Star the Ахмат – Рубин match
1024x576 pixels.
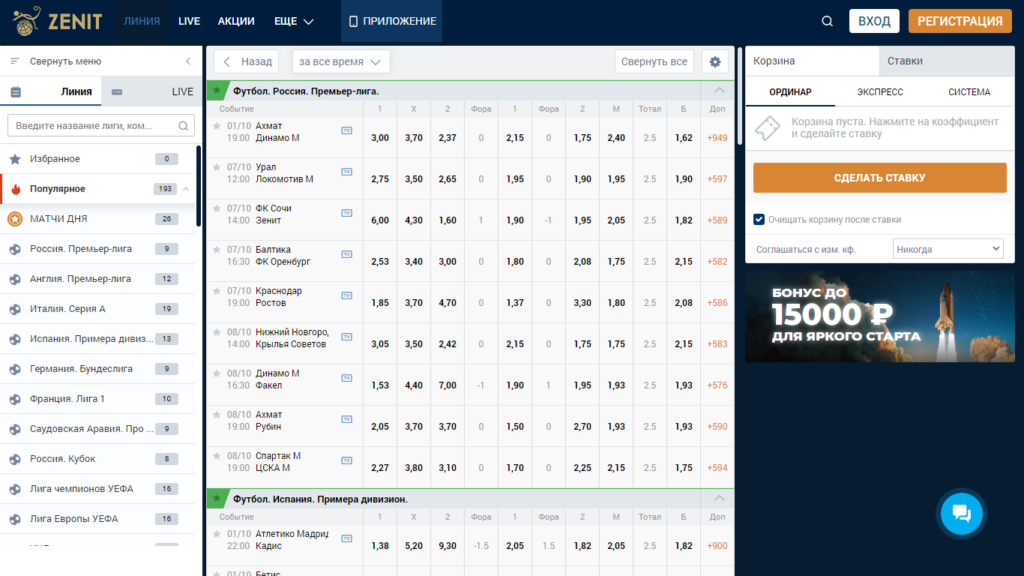(217, 415)
